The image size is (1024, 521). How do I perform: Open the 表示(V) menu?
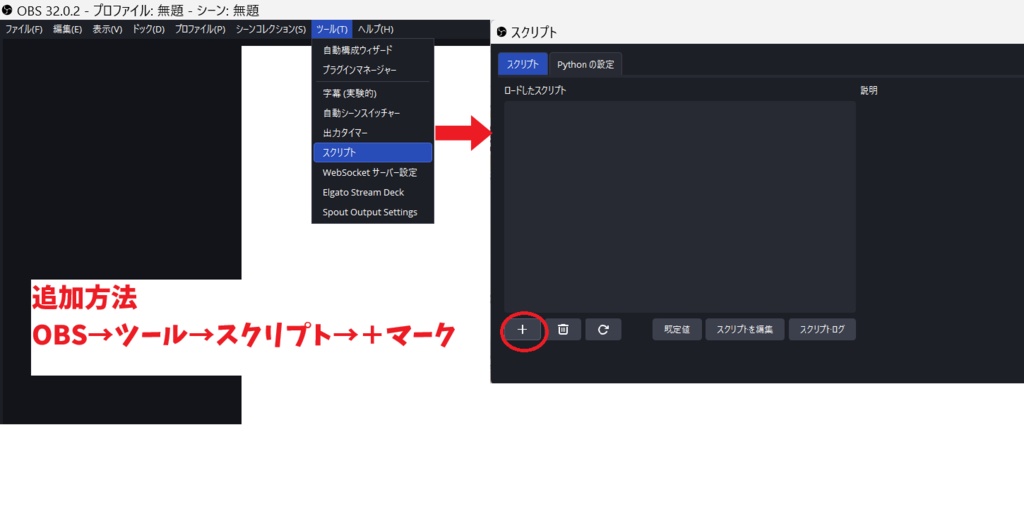[x=107, y=29]
